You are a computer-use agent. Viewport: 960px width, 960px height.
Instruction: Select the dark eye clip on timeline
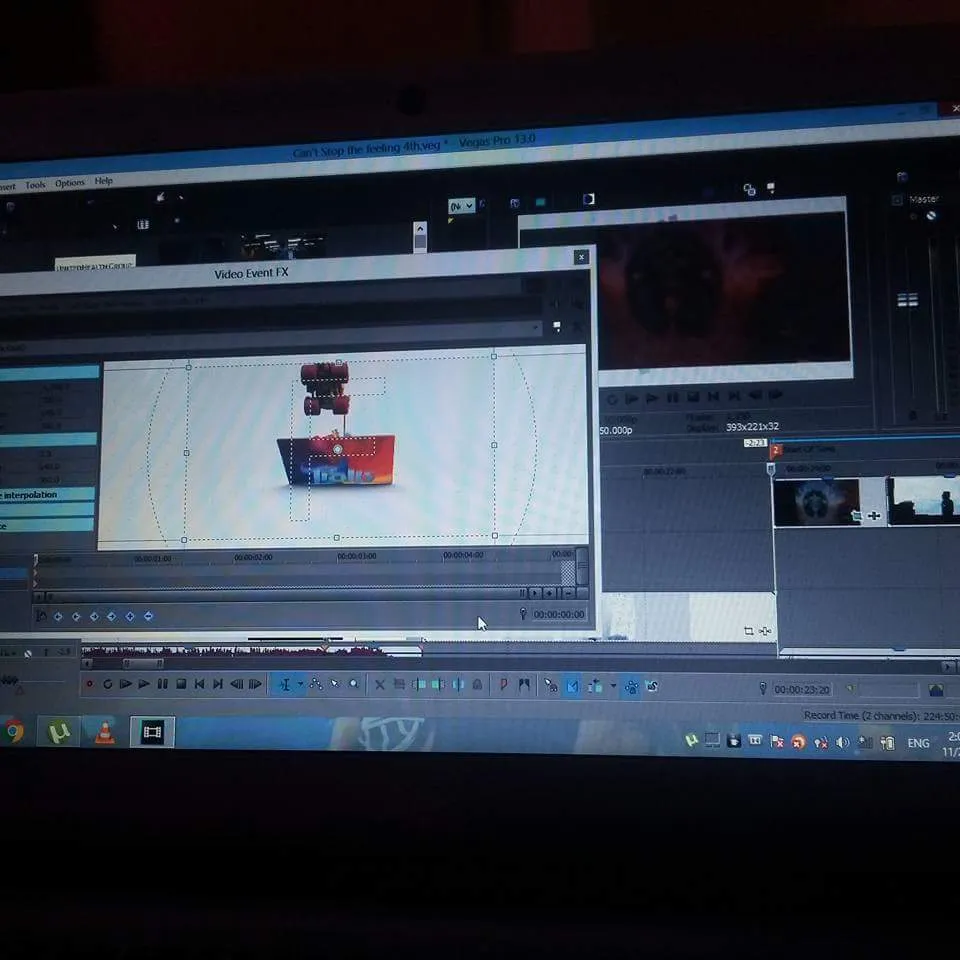tap(817, 502)
